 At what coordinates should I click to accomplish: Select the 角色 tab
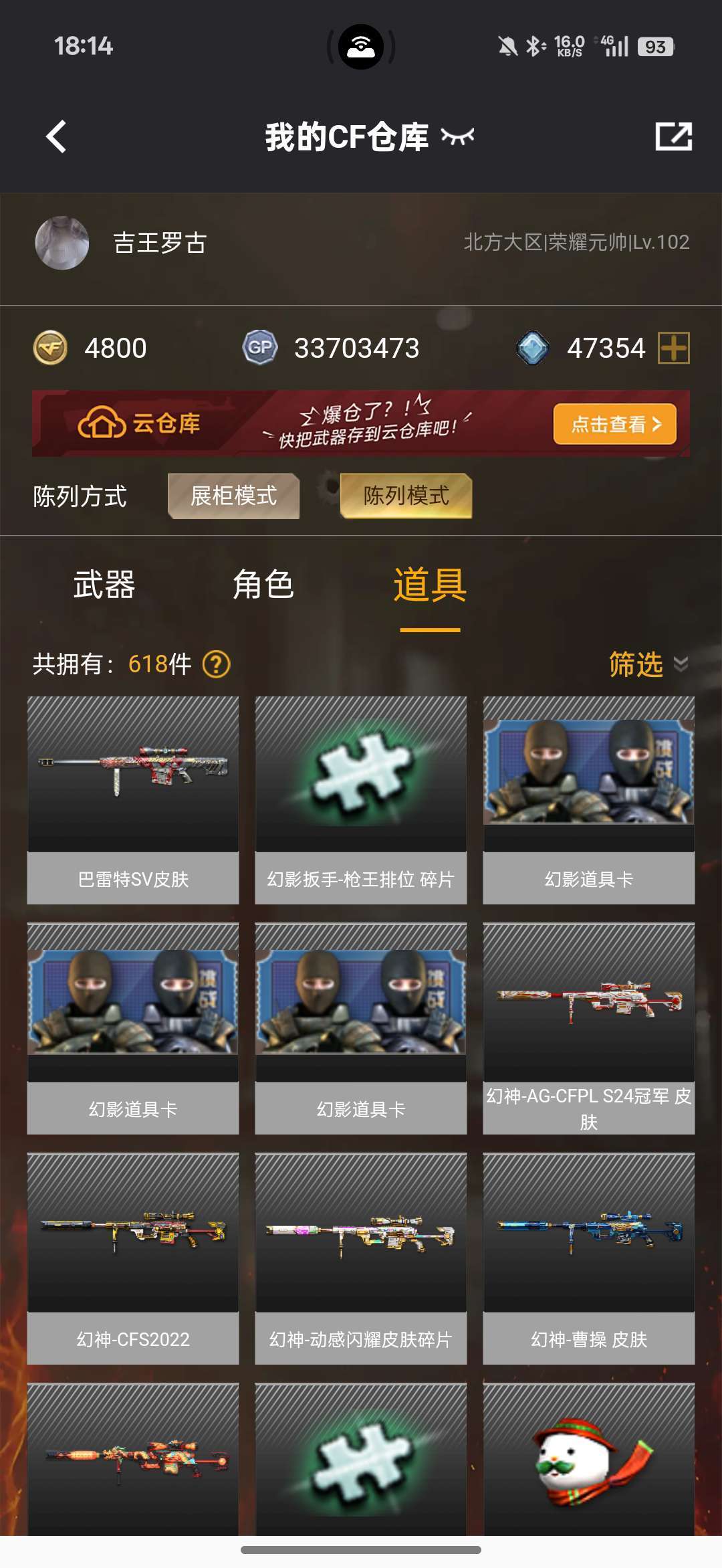tap(263, 585)
